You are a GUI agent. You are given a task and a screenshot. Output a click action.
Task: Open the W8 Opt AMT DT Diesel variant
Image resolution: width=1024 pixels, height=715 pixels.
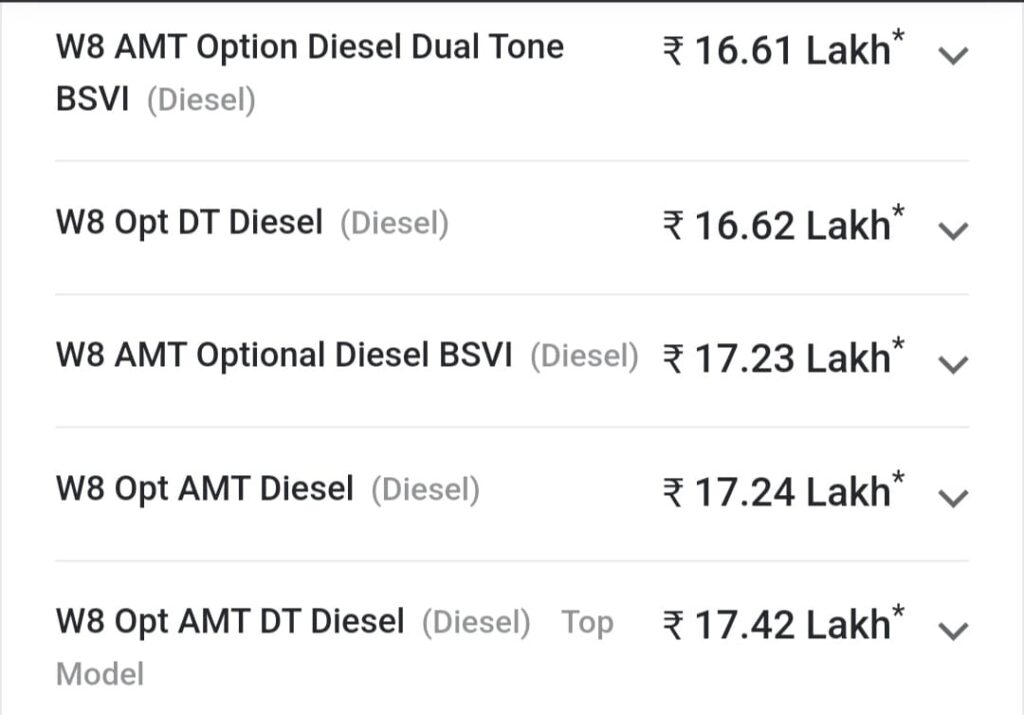pos(230,621)
